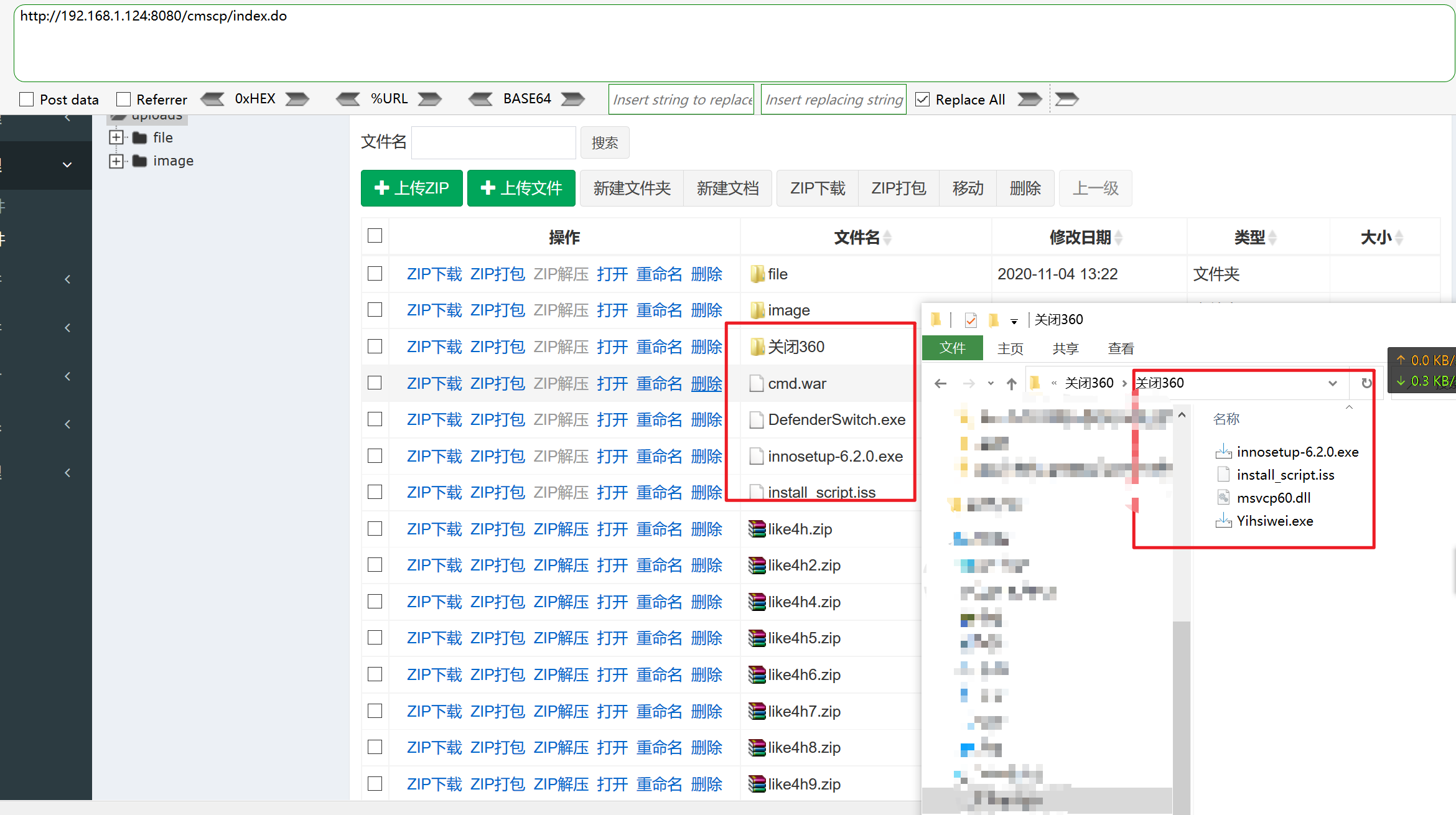Open the Explorer address bar dropdown
Viewport: 1456px width, 815px height.
coord(1332,383)
